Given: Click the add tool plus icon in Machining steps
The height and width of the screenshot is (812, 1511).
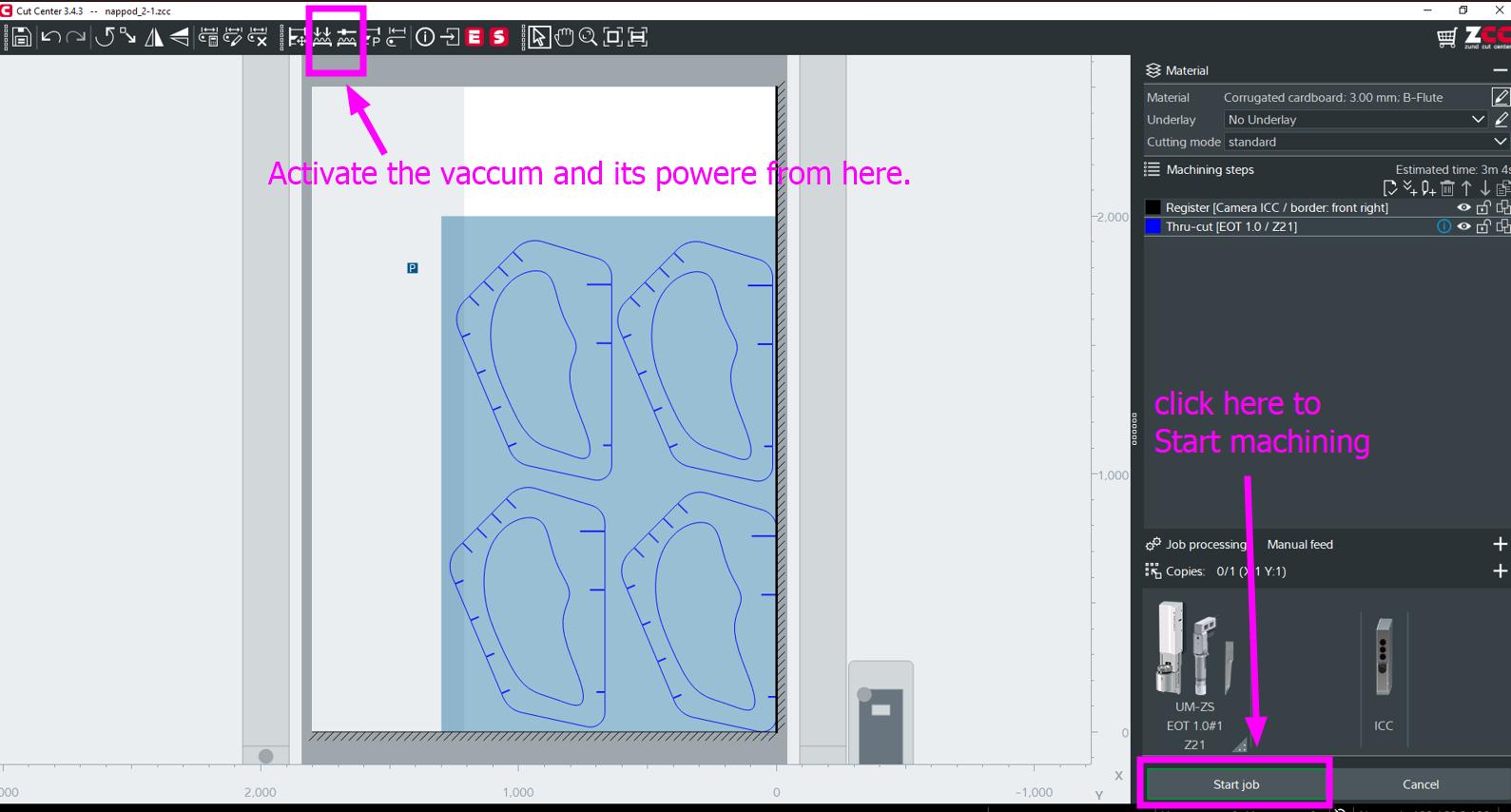Looking at the screenshot, I should (1428, 188).
